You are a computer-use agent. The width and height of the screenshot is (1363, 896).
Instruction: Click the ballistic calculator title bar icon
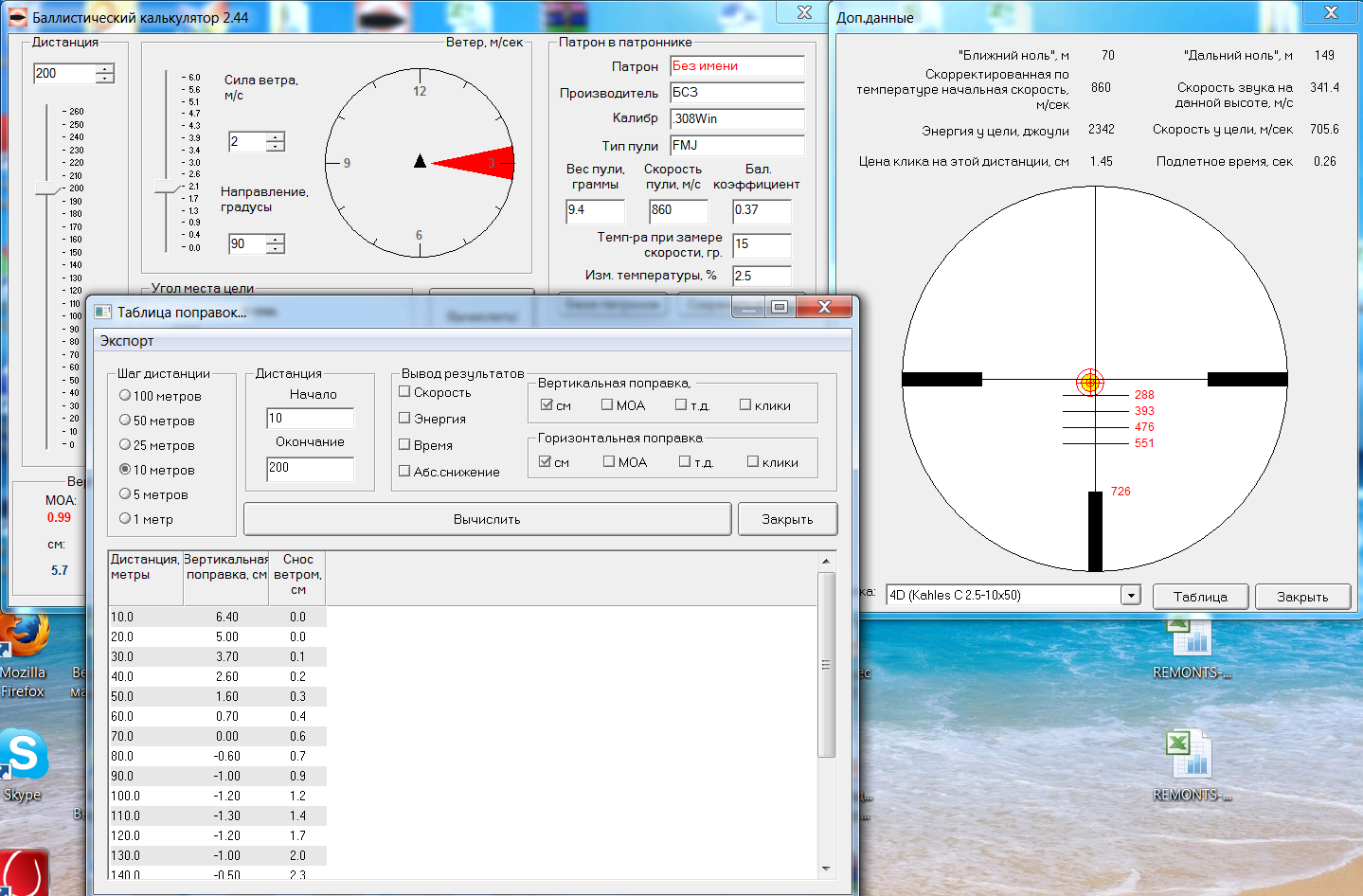coord(18,17)
